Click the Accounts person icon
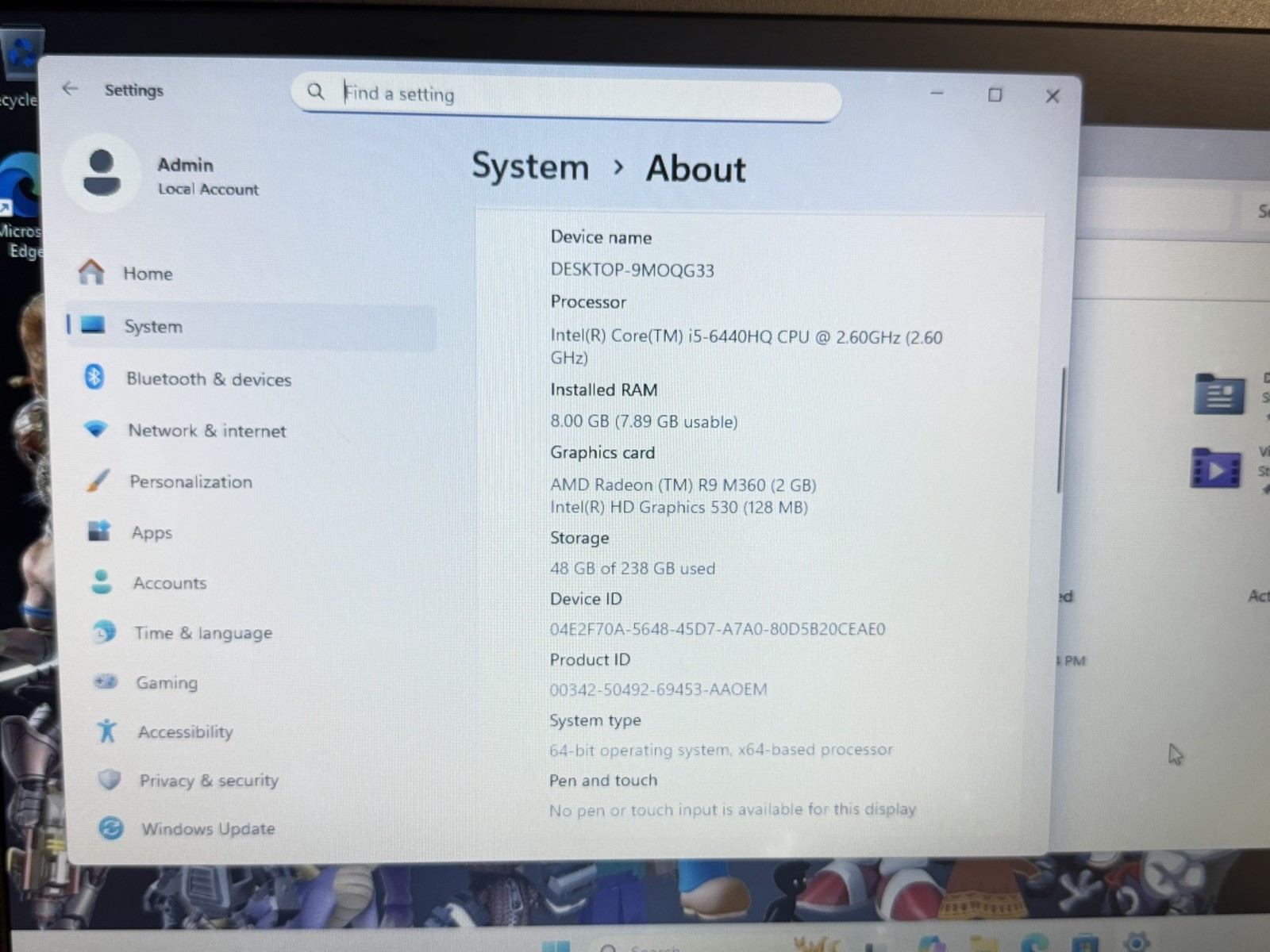1270x952 pixels. (102, 582)
